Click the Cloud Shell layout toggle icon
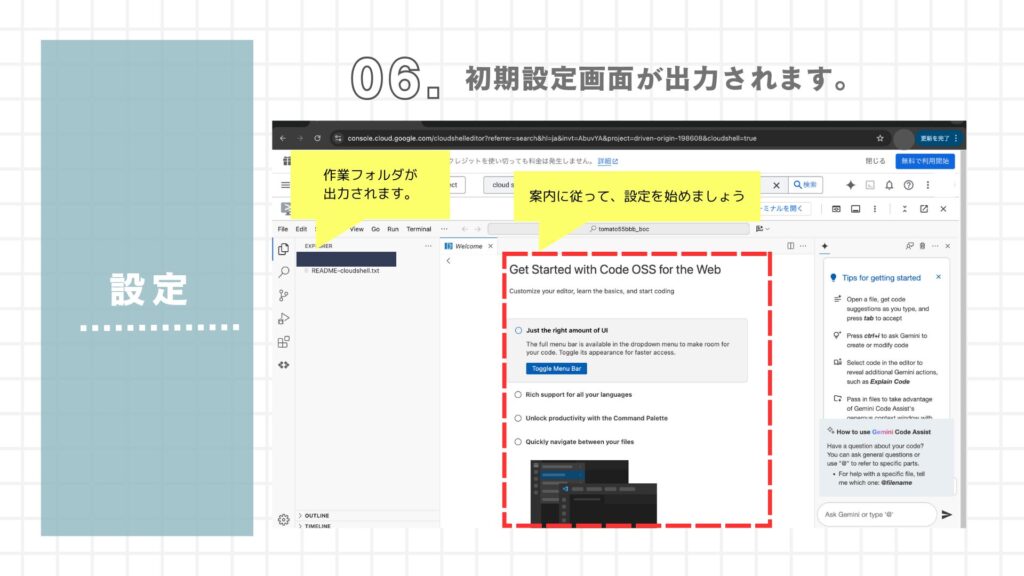 tap(856, 209)
